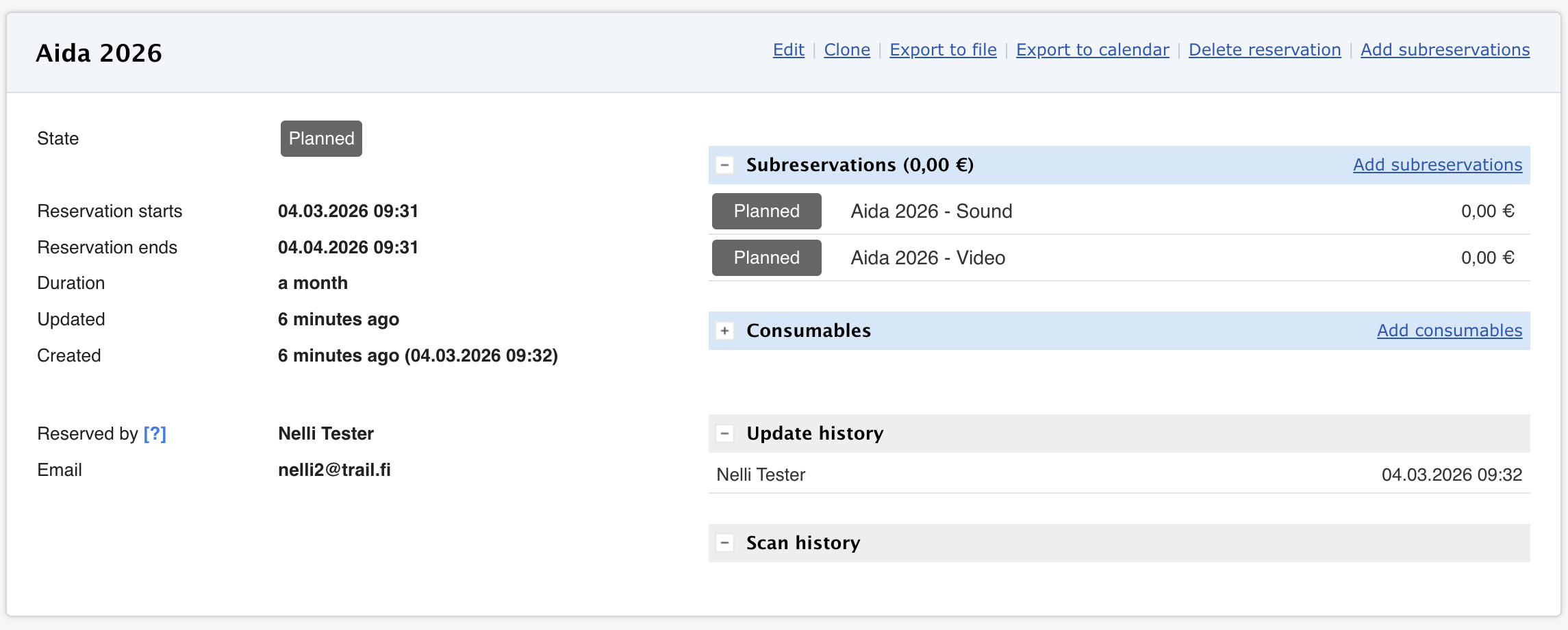
Task: Export reservation to file
Action: point(943,50)
